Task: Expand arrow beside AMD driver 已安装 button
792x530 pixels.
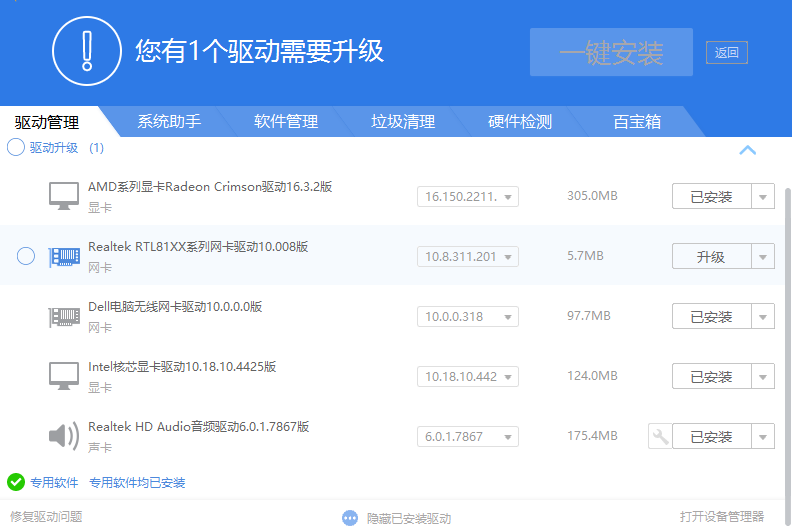Action: tap(763, 197)
